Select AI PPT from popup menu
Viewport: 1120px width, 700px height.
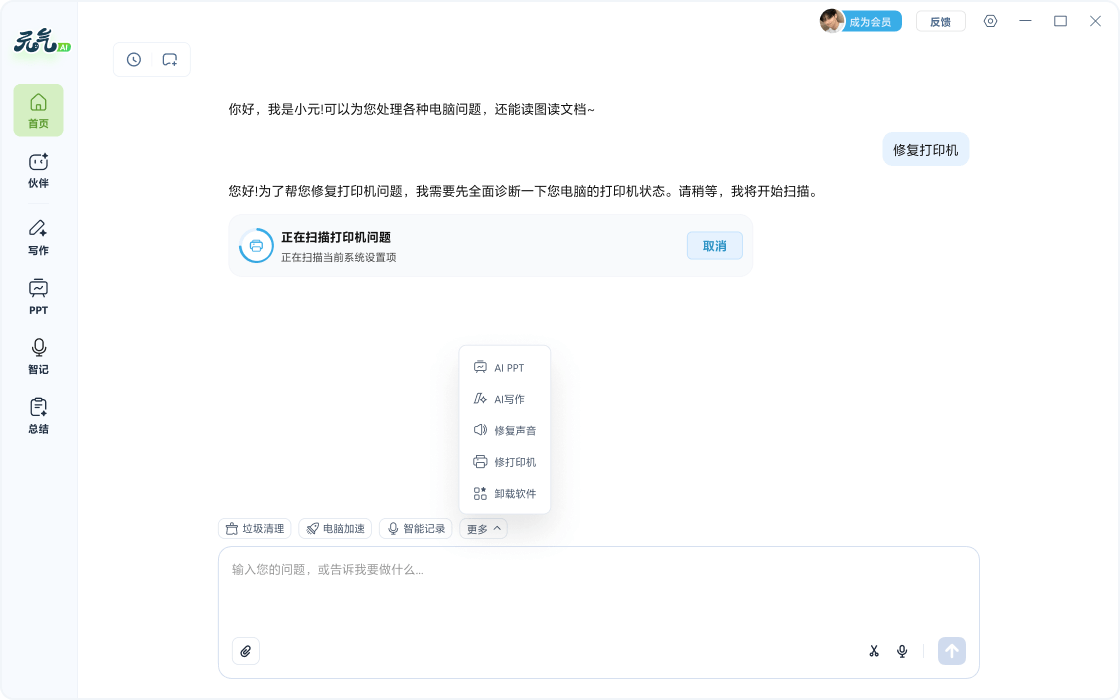point(505,368)
